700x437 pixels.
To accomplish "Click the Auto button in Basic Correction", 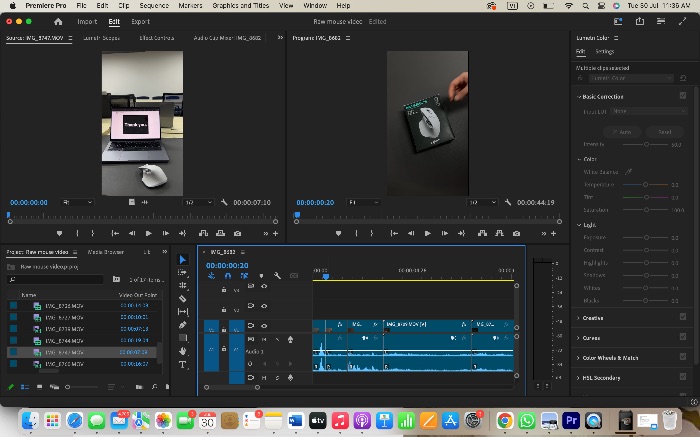I will pyautogui.click(x=622, y=132).
